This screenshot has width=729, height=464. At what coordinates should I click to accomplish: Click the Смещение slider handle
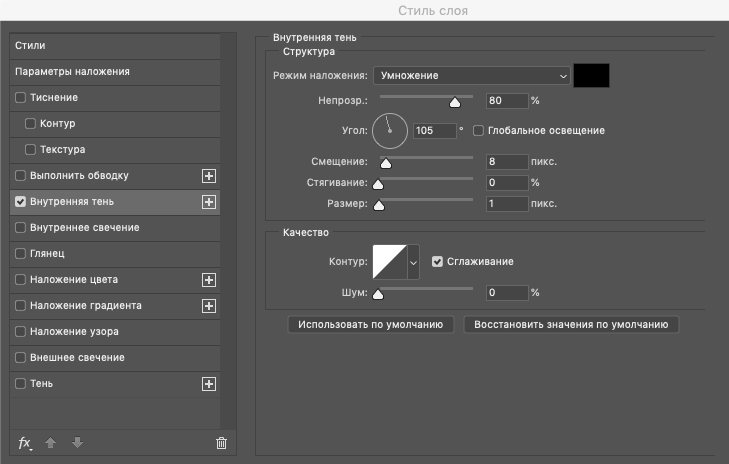[x=386, y=163]
